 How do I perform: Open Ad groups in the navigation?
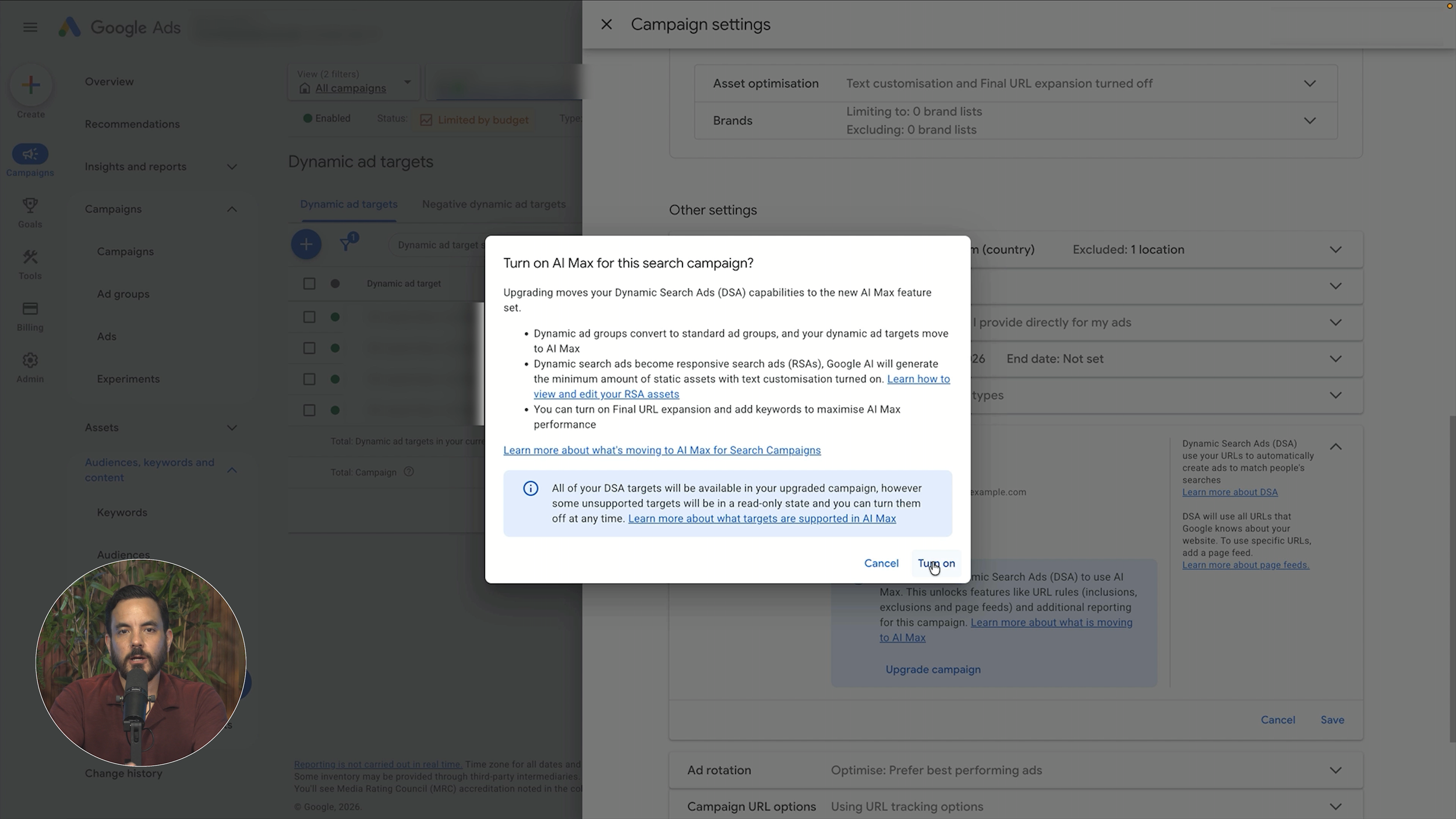click(123, 294)
